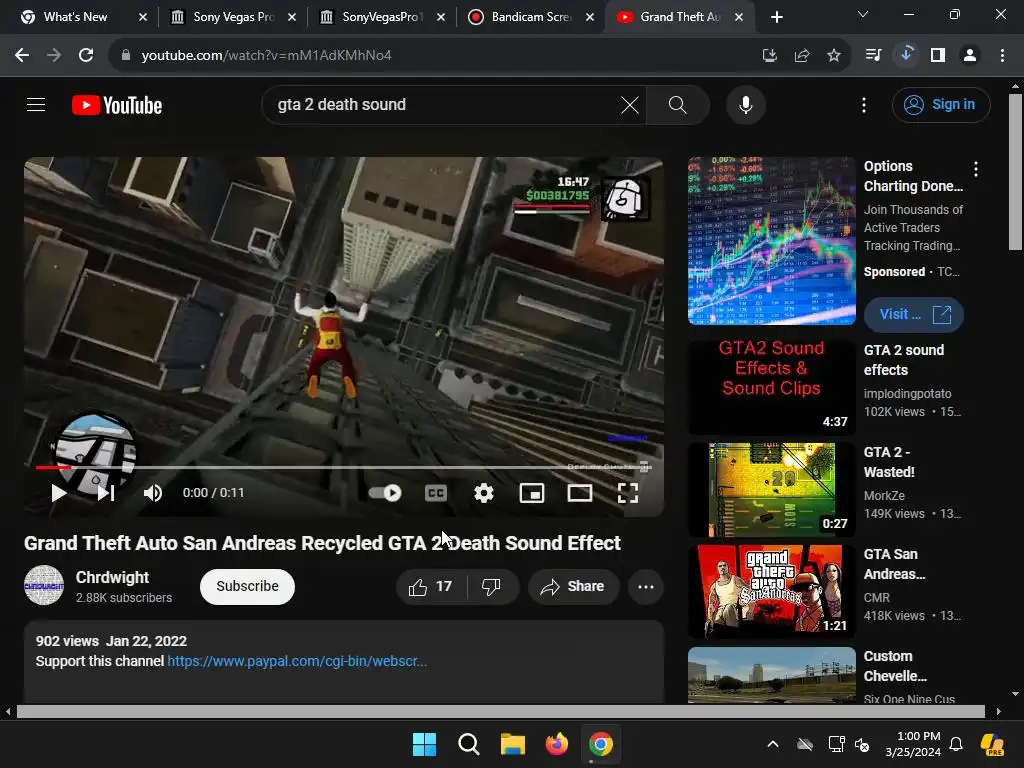Click the vertical page scrollbar
This screenshot has width=1024, height=768.
[1015, 172]
